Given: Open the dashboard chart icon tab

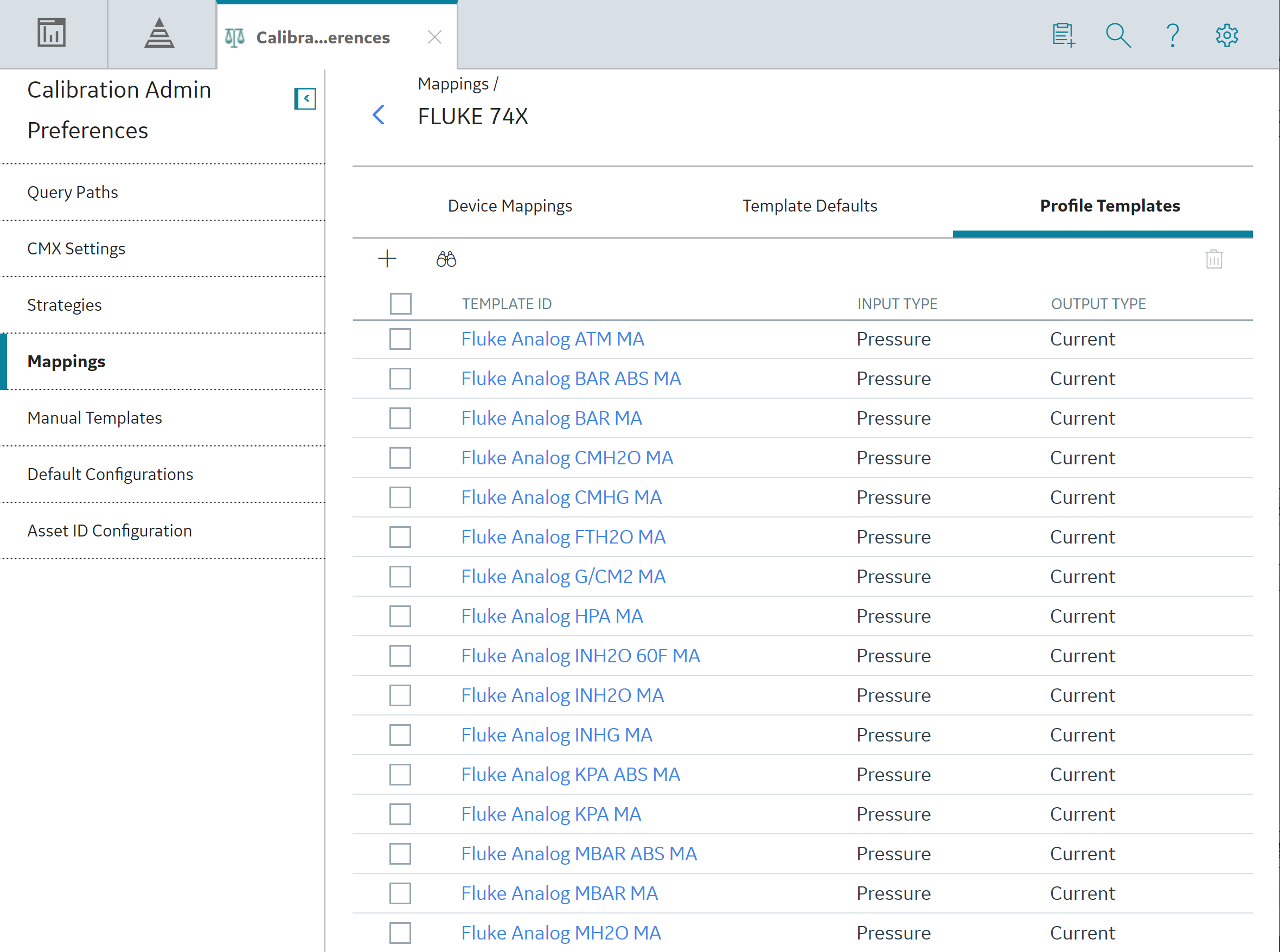Looking at the screenshot, I should pyautogui.click(x=52, y=32).
